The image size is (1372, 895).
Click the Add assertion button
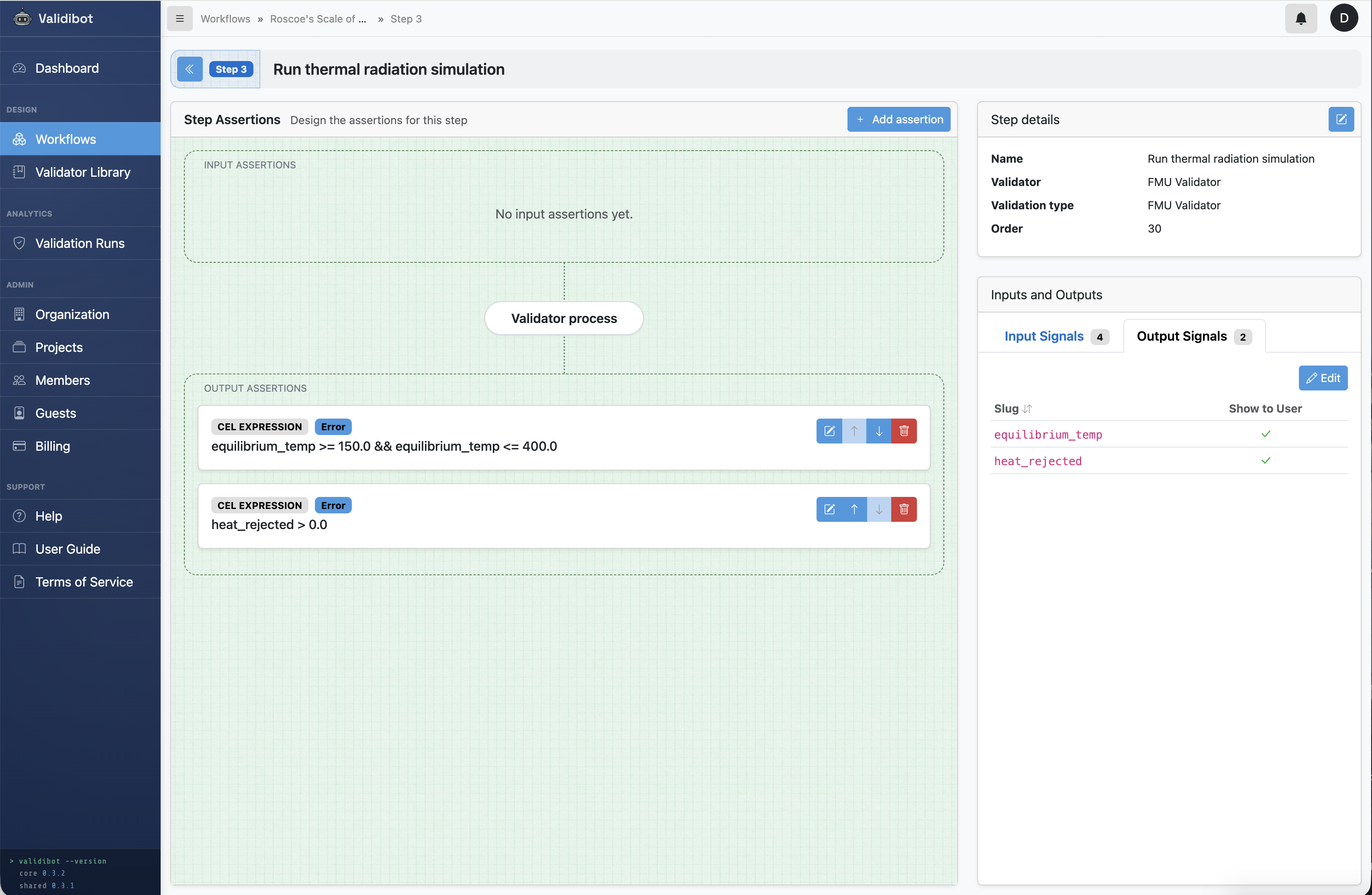click(x=899, y=119)
